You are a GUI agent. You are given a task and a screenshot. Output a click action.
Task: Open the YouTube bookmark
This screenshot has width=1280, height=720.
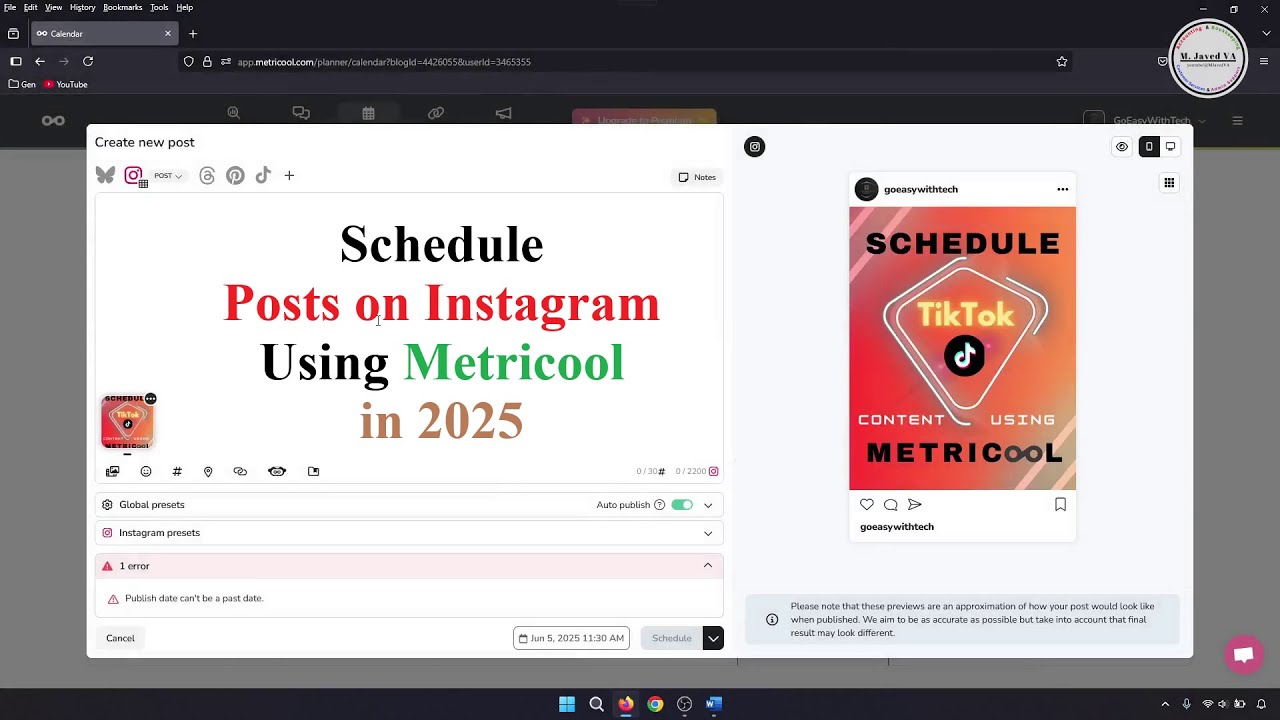click(x=66, y=85)
